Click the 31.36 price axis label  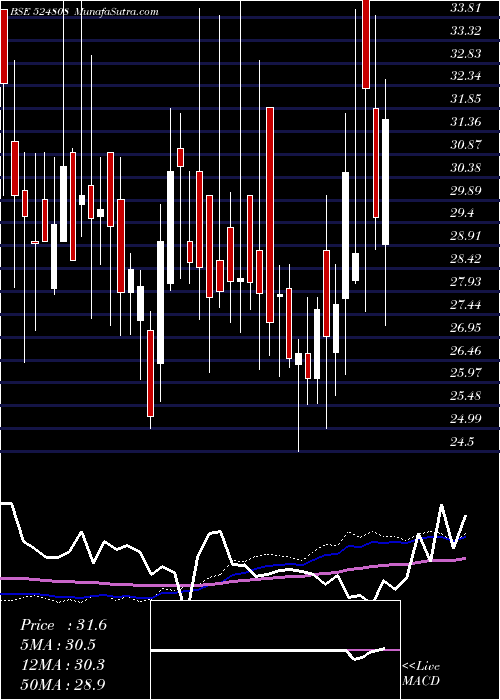(466, 121)
